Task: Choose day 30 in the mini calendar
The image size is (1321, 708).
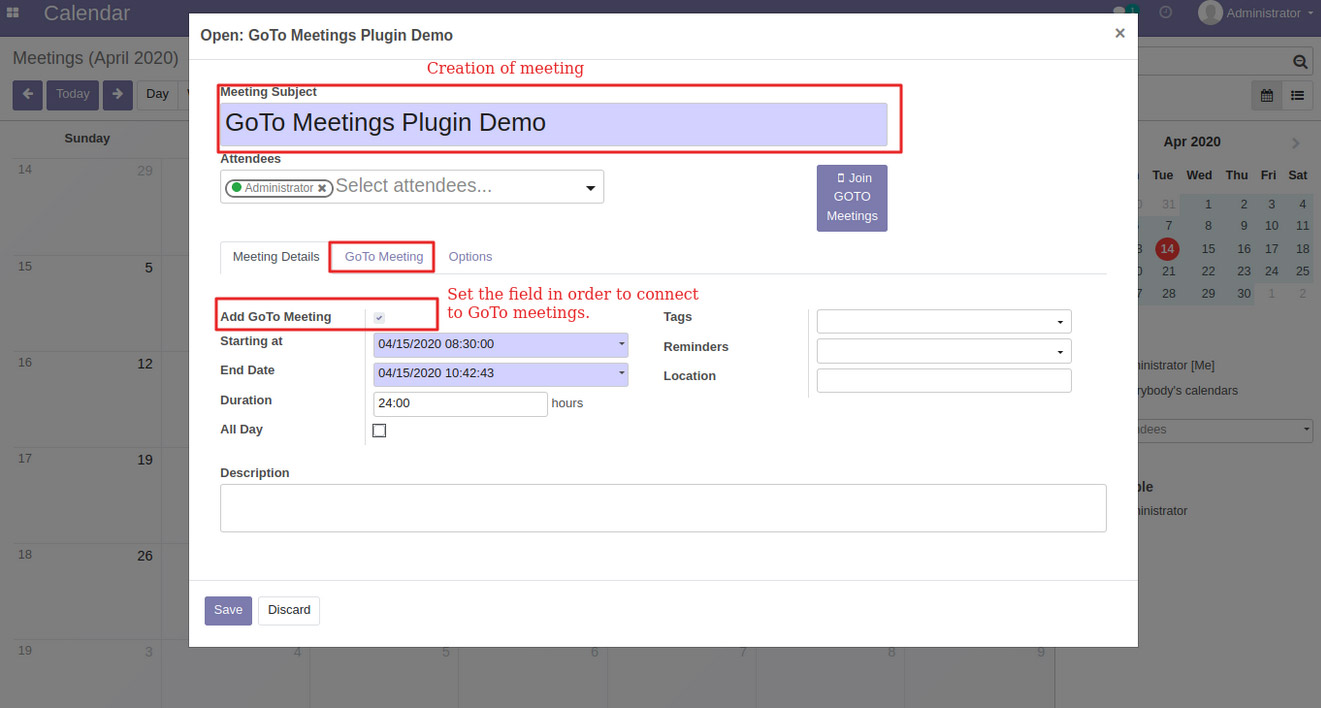Action: pos(1243,293)
